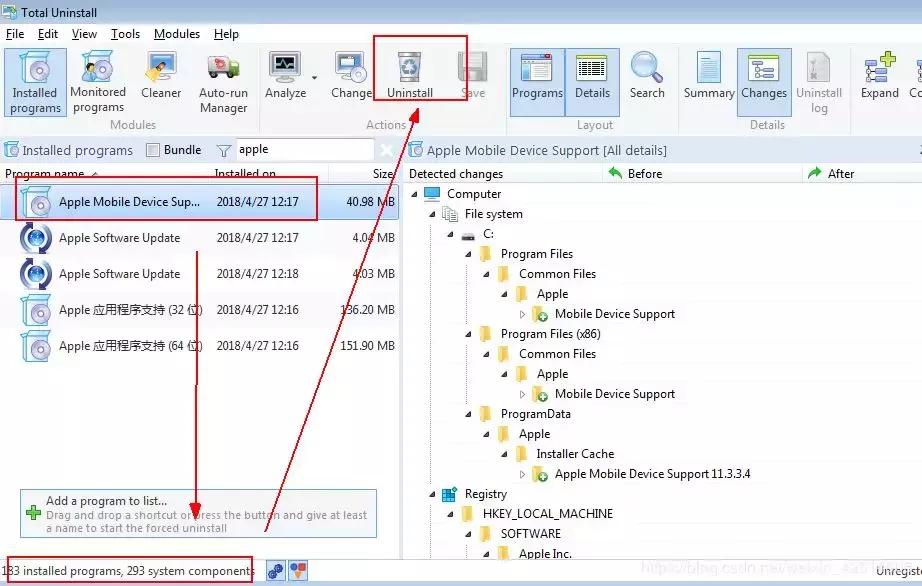
Task: Open the Uninstall log view
Action: (x=819, y=82)
